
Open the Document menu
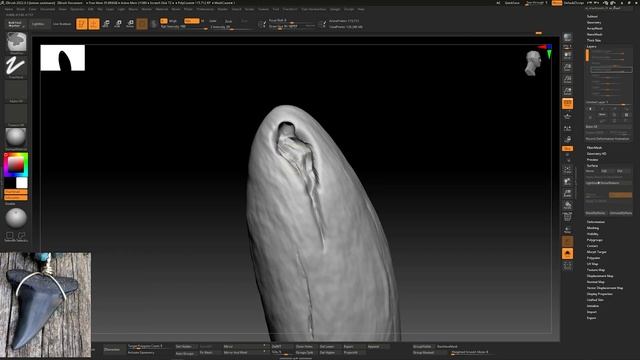48,9
